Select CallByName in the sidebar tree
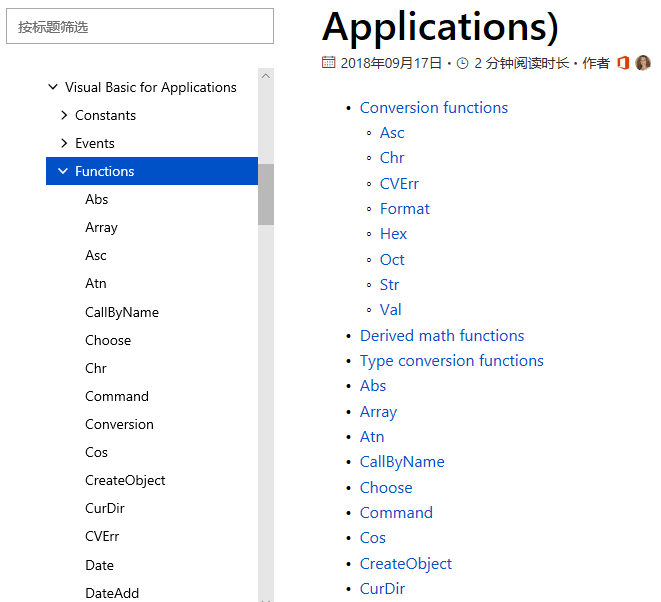Viewport: 661px width, 602px height. pos(122,312)
